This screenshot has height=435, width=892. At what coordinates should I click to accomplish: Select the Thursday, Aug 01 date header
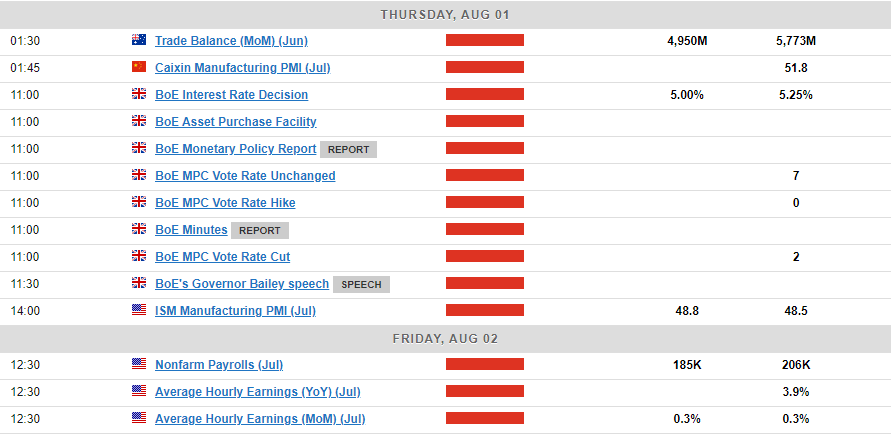(445, 14)
